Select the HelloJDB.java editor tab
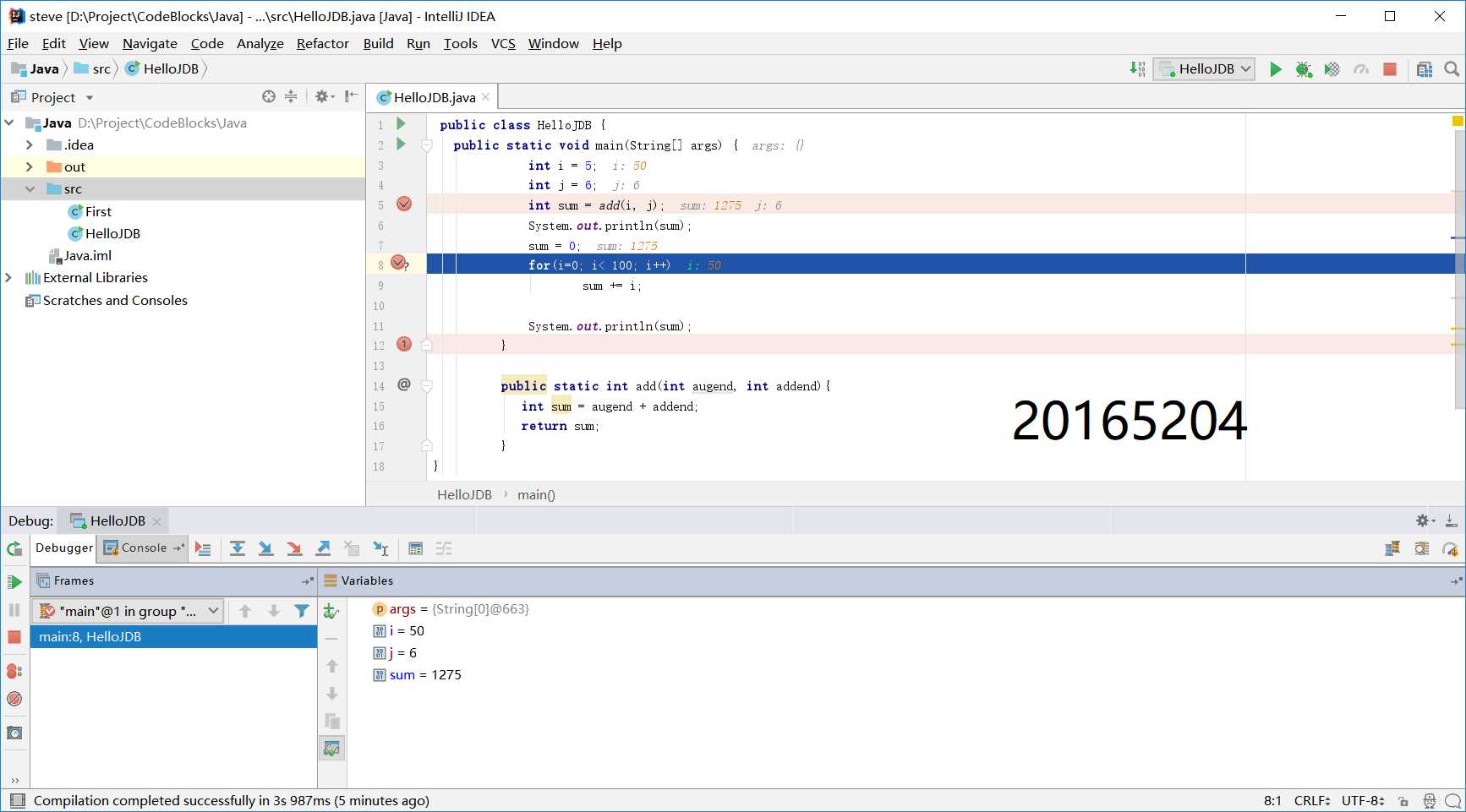This screenshot has height=812, width=1466. point(434,98)
